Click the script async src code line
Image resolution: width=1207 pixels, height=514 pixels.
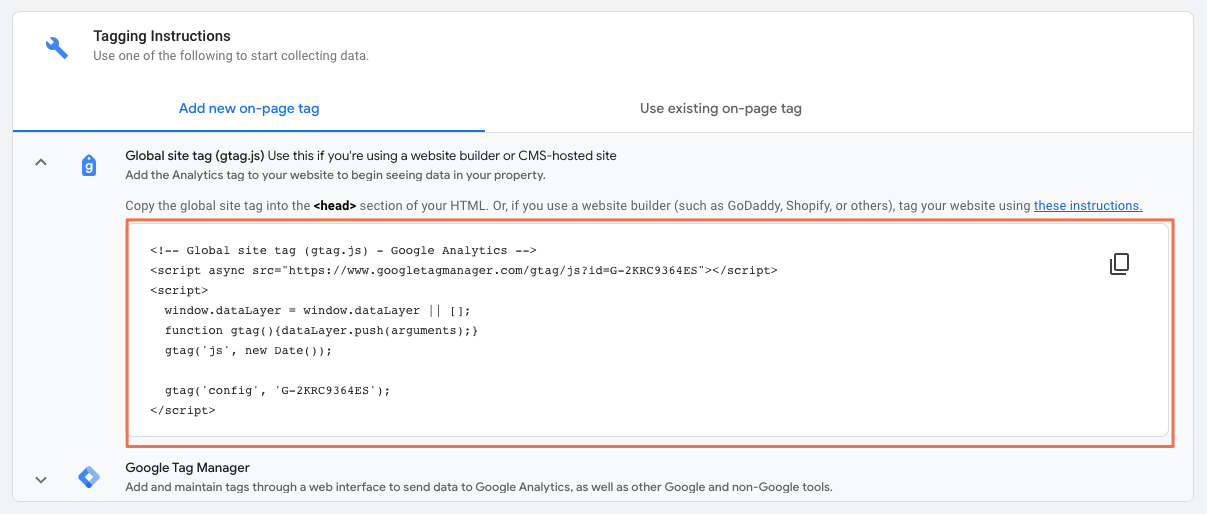463,270
